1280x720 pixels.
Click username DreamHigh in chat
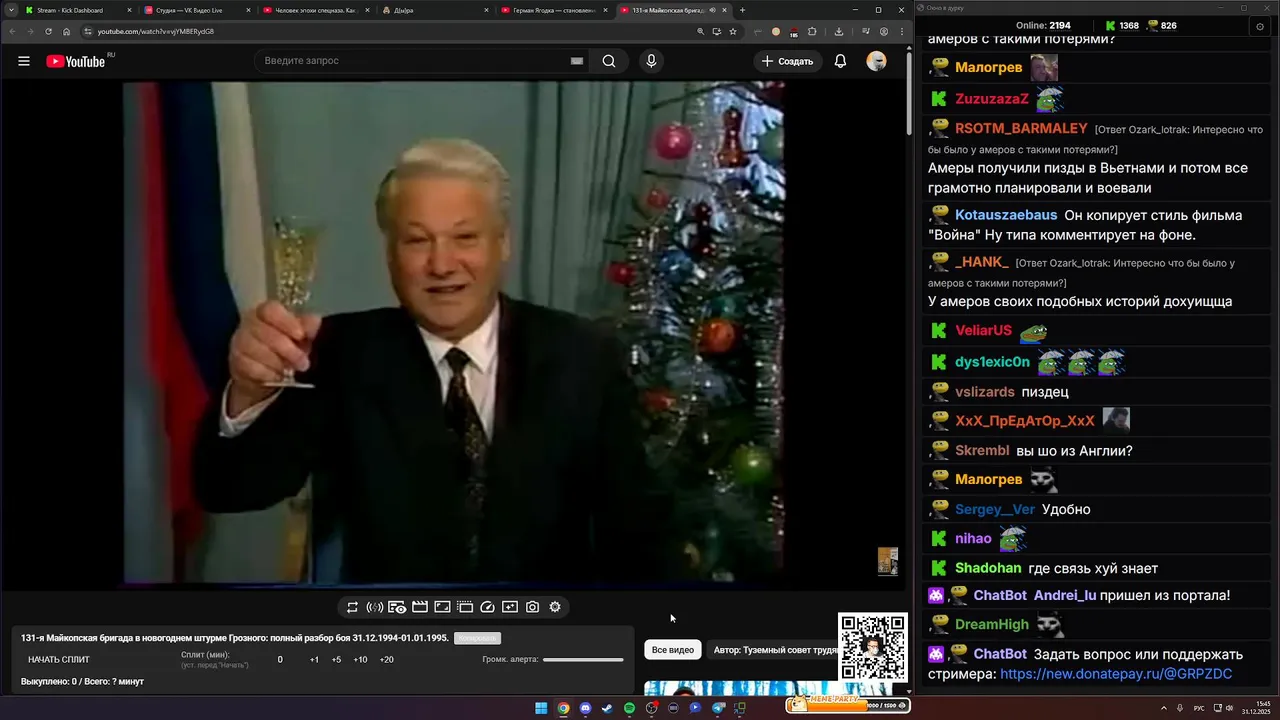pos(992,624)
